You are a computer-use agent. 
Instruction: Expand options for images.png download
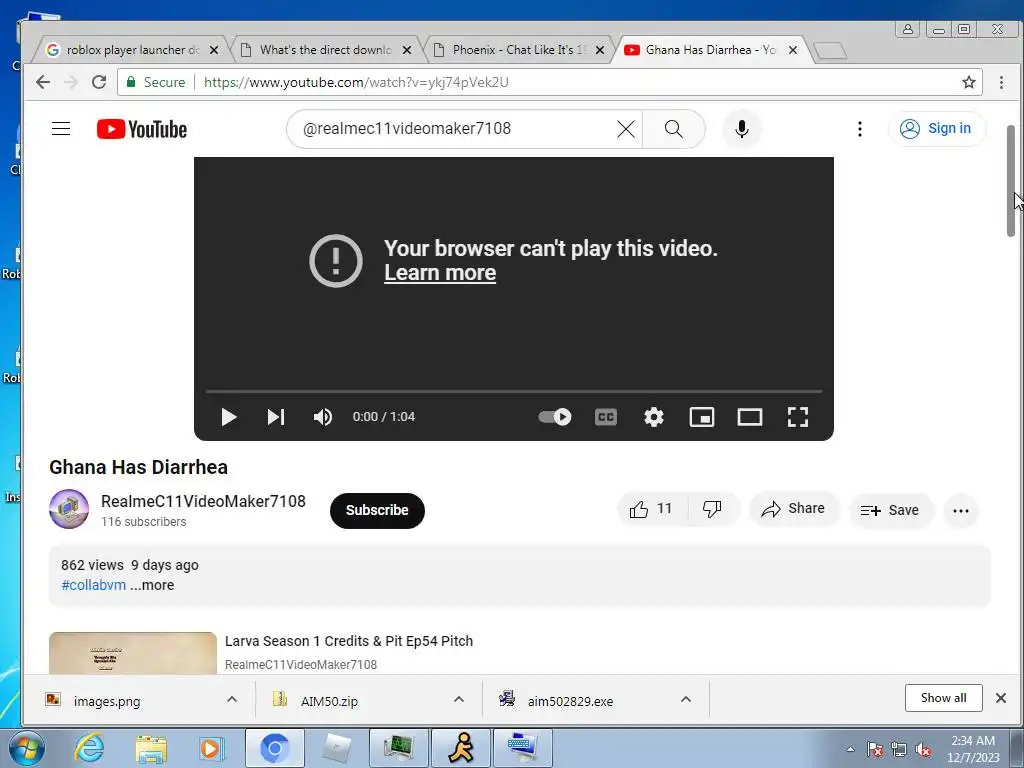click(231, 699)
